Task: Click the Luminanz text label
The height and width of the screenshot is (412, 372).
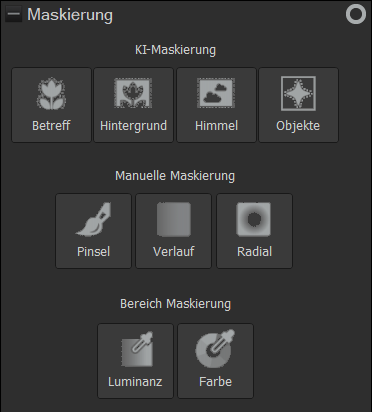Action: coord(135,382)
